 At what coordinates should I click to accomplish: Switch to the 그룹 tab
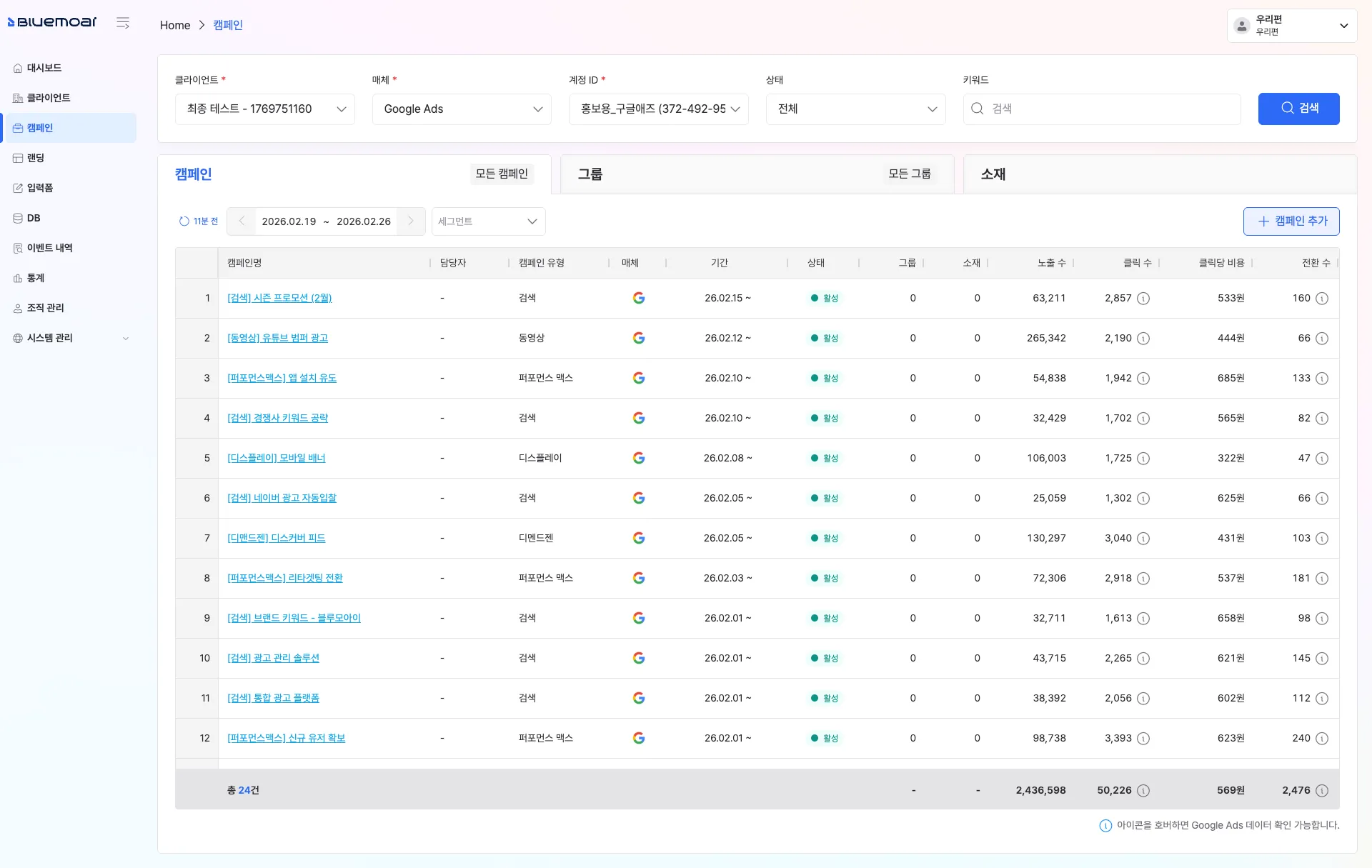tap(590, 174)
